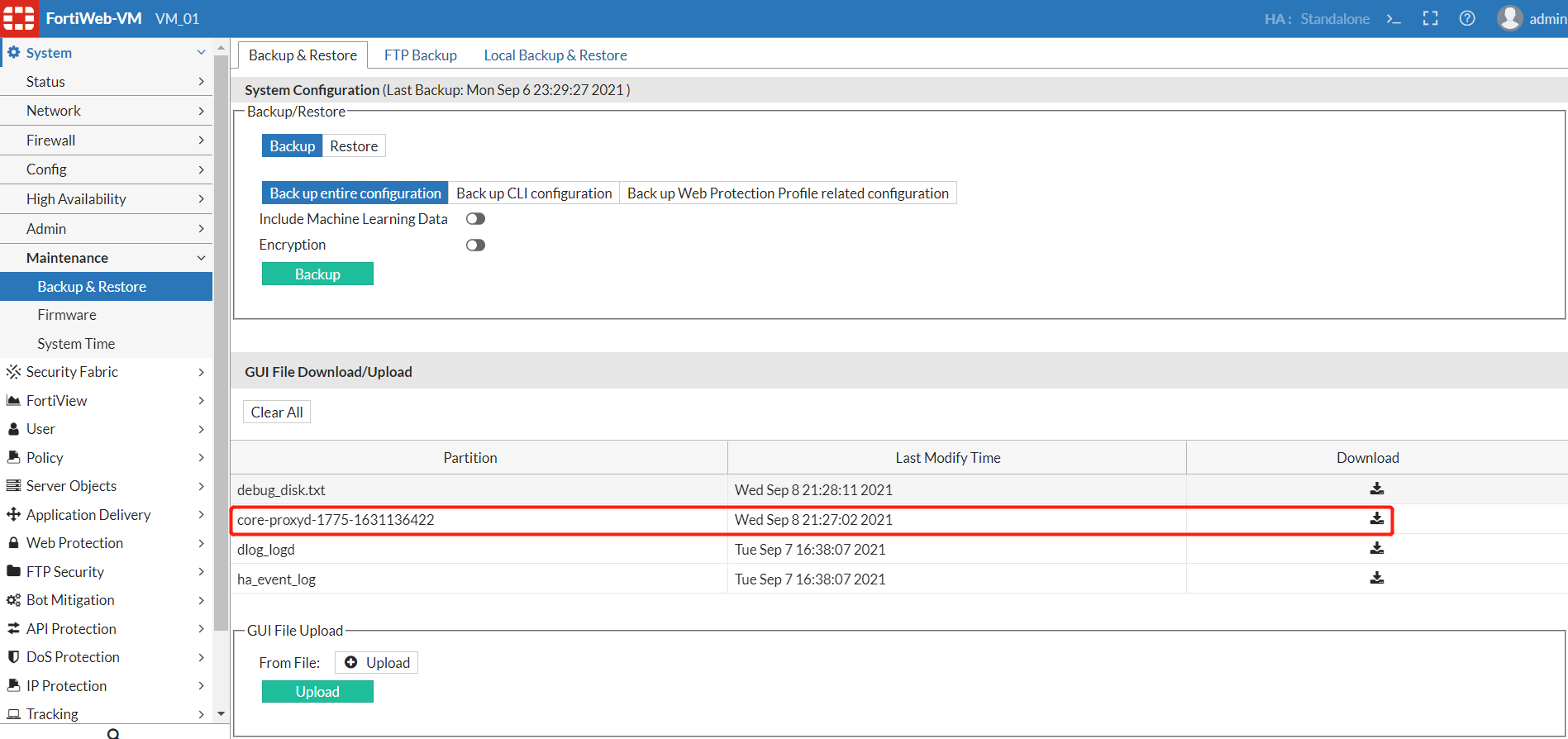
Task: Download the dlog_logd file
Action: (1376, 549)
